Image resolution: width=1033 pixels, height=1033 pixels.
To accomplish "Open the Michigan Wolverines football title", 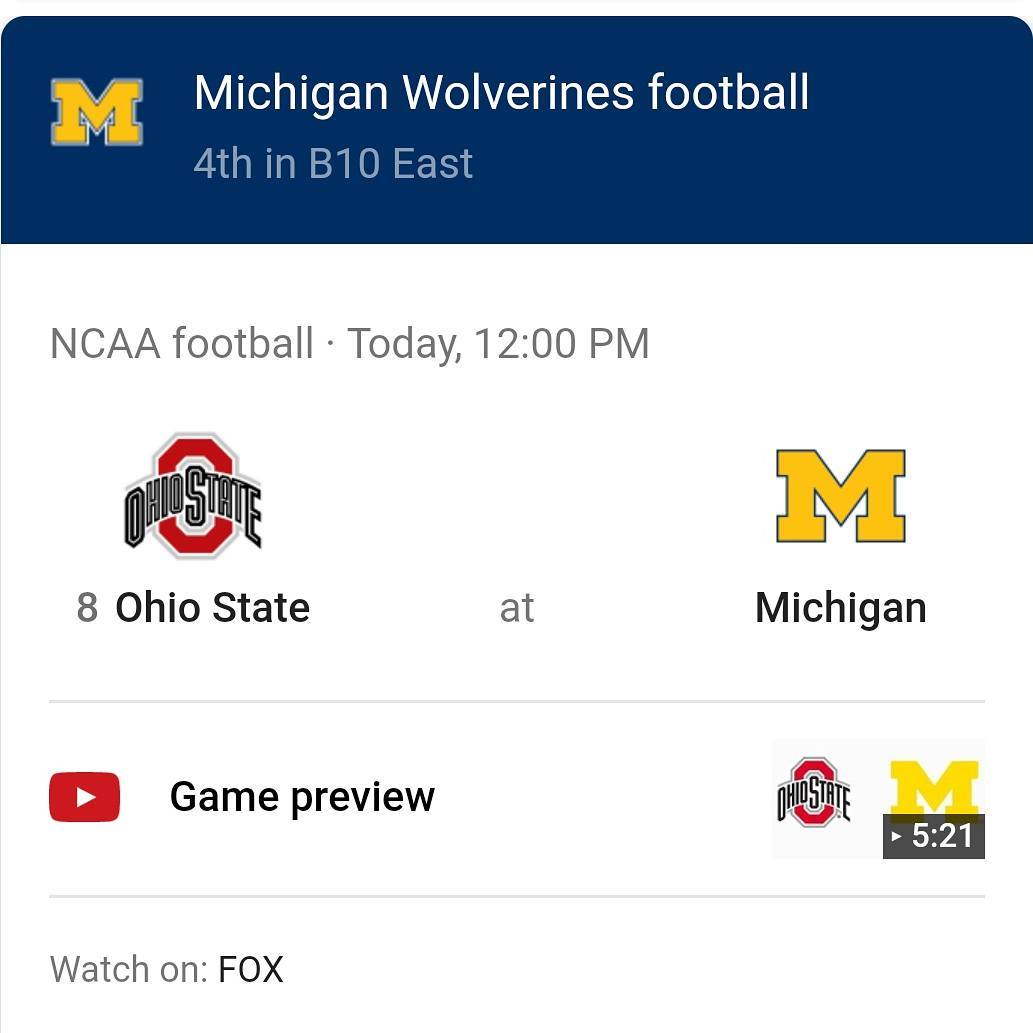I will coord(501,92).
